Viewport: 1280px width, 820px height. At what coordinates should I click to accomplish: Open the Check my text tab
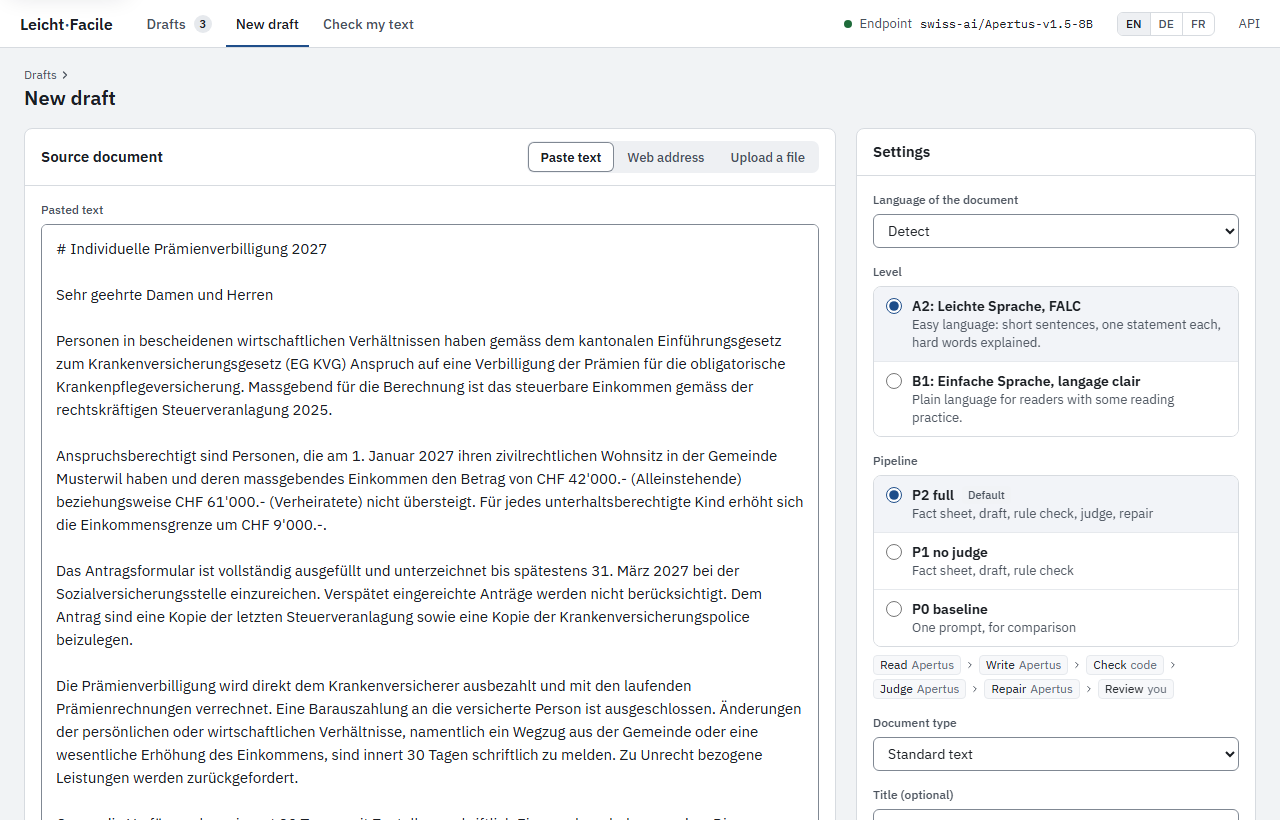pos(368,24)
